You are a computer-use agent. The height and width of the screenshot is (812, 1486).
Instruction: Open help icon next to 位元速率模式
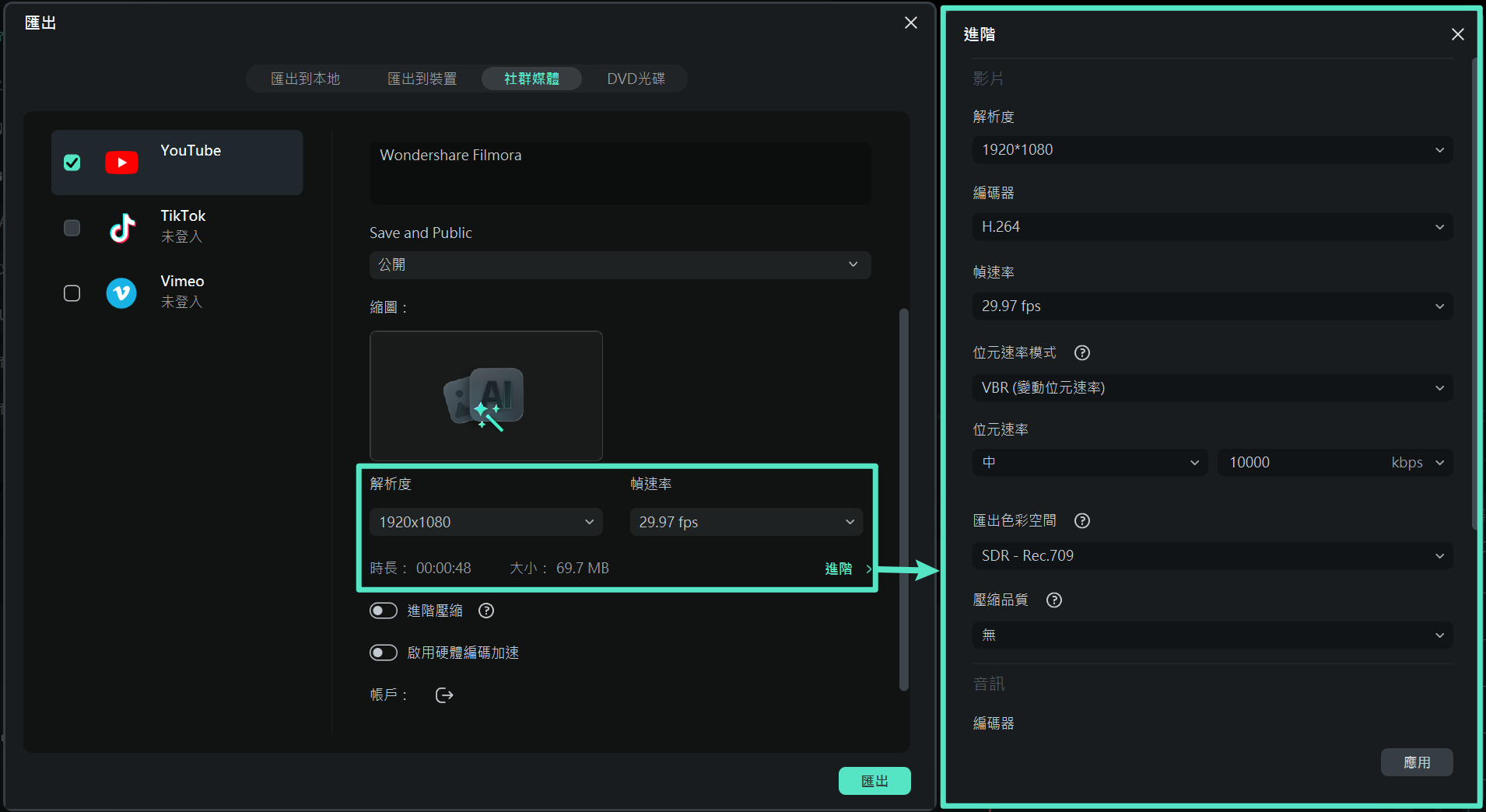click(1081, 353)
